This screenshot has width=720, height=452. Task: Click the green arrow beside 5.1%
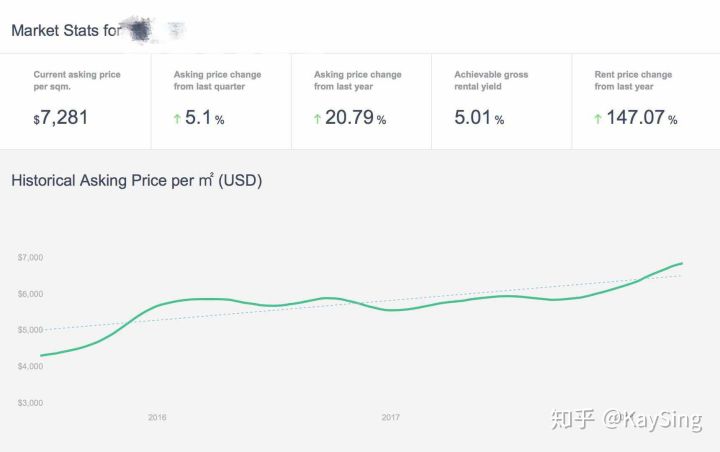[177, 119]
